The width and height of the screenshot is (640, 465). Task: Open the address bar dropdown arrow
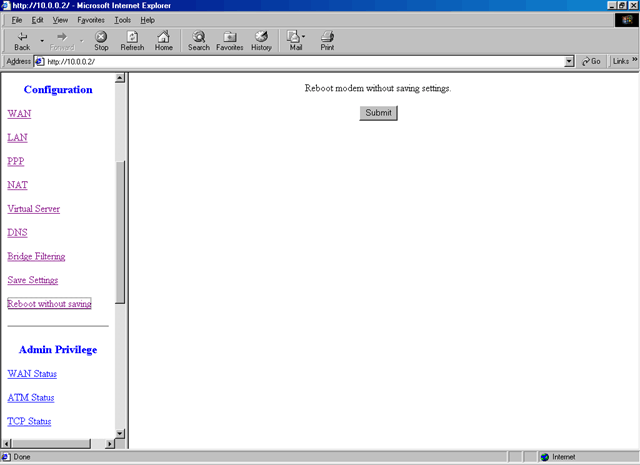pyautogui.click(x=569, y=62)
